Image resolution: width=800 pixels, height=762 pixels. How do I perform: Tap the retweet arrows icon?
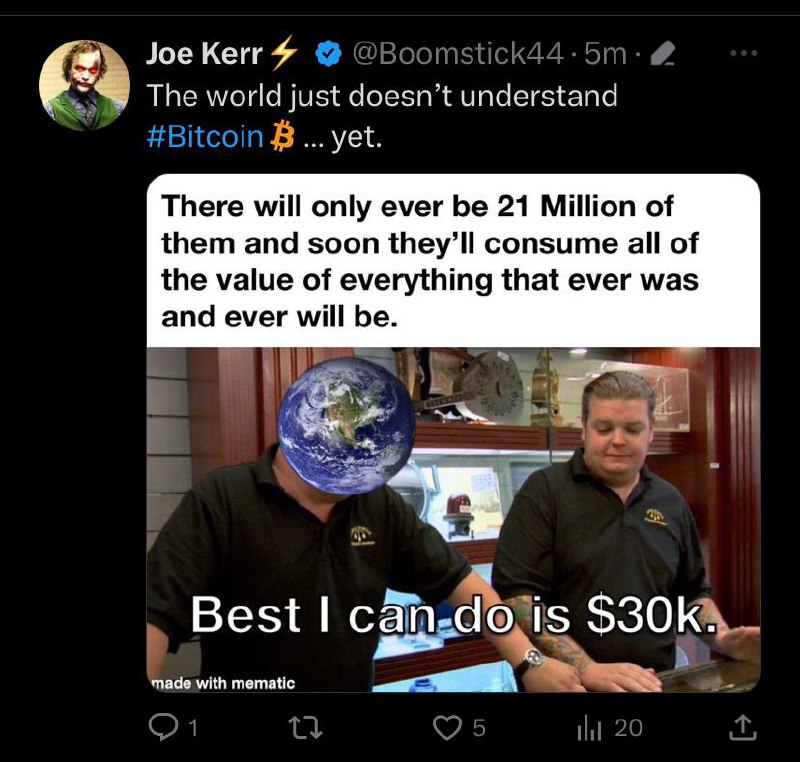pos(305,728)
